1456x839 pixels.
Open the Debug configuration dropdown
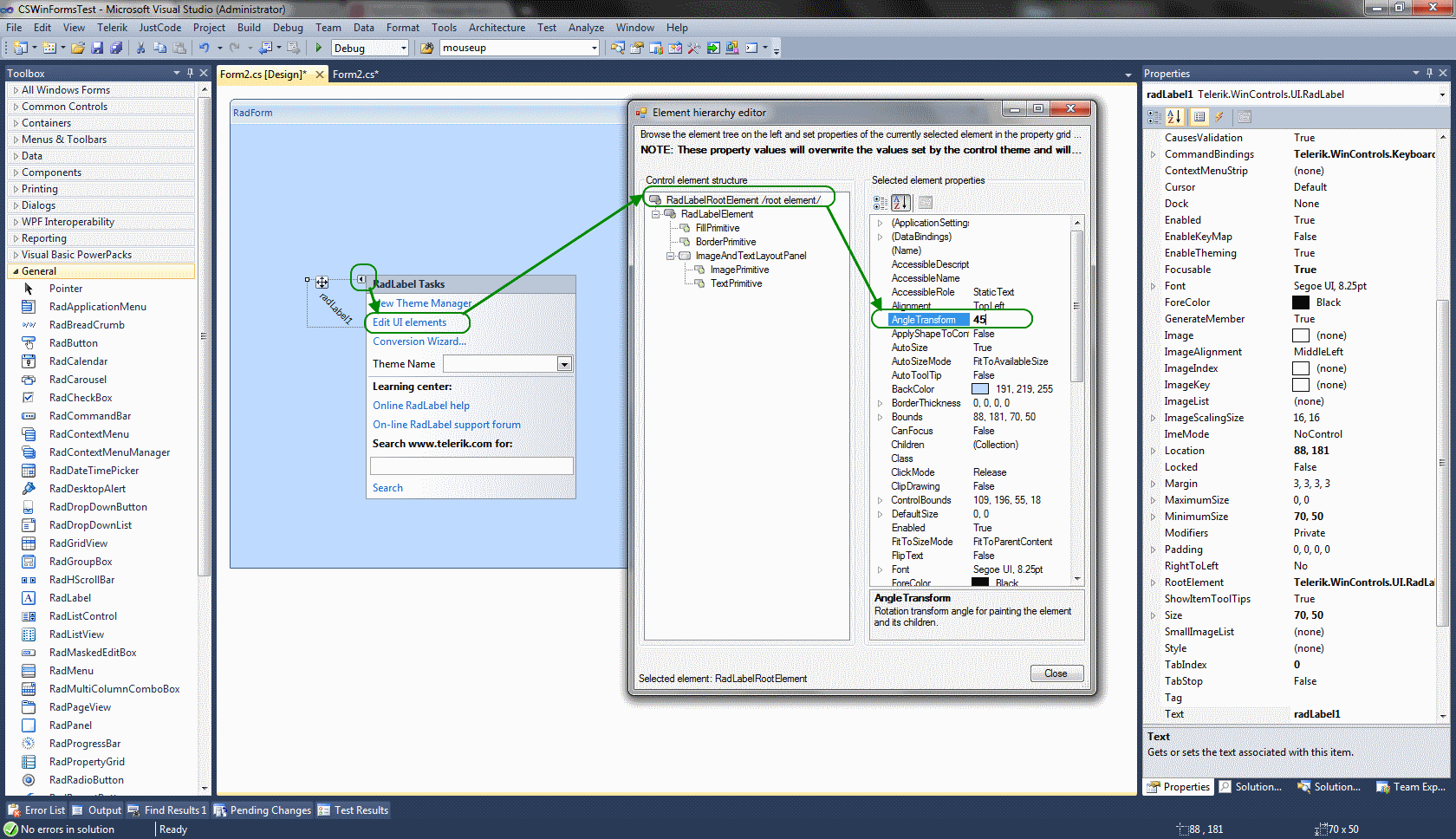click(x=404, y=49)
